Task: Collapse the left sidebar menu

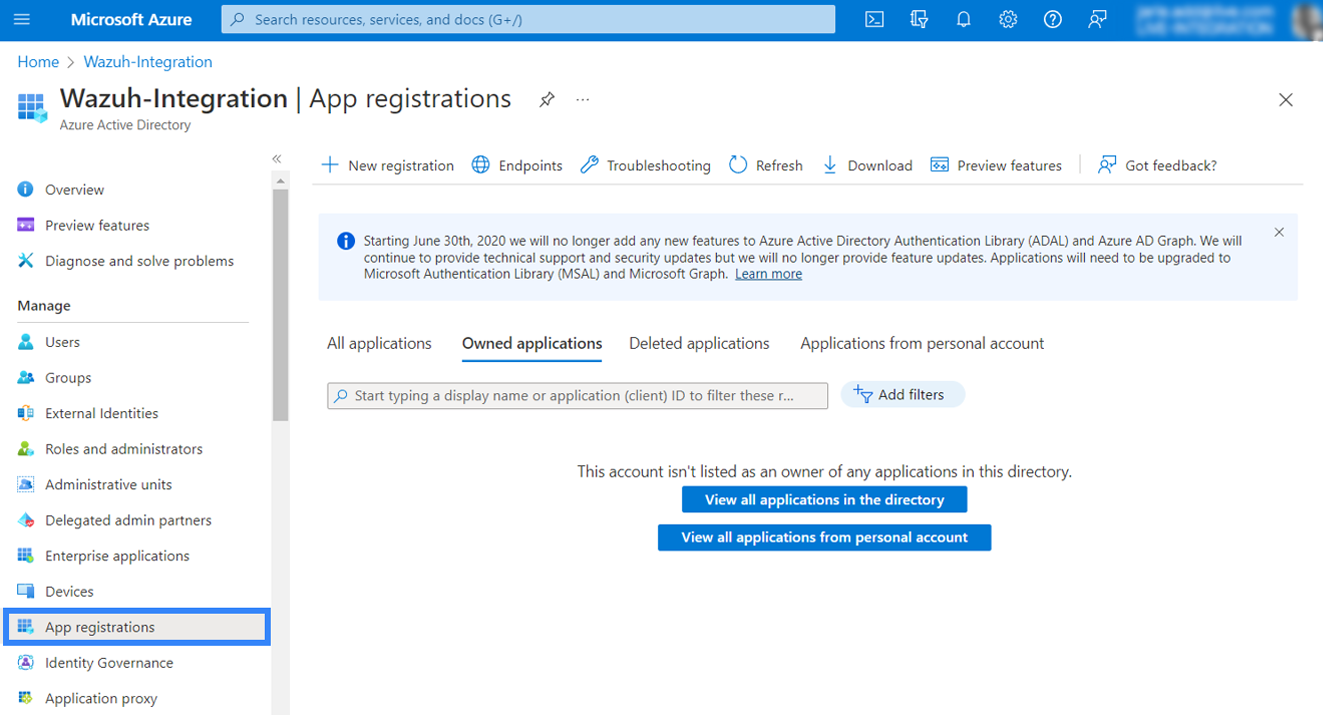Action: pyautogui.click(x=277, y=159)
